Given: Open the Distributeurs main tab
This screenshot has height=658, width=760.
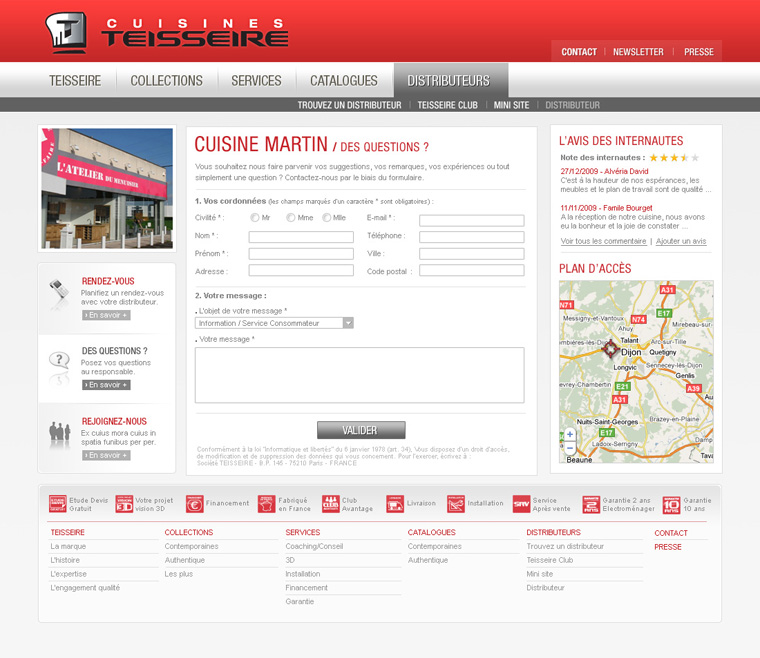Looking at the screenshot, I should [449, 80].
